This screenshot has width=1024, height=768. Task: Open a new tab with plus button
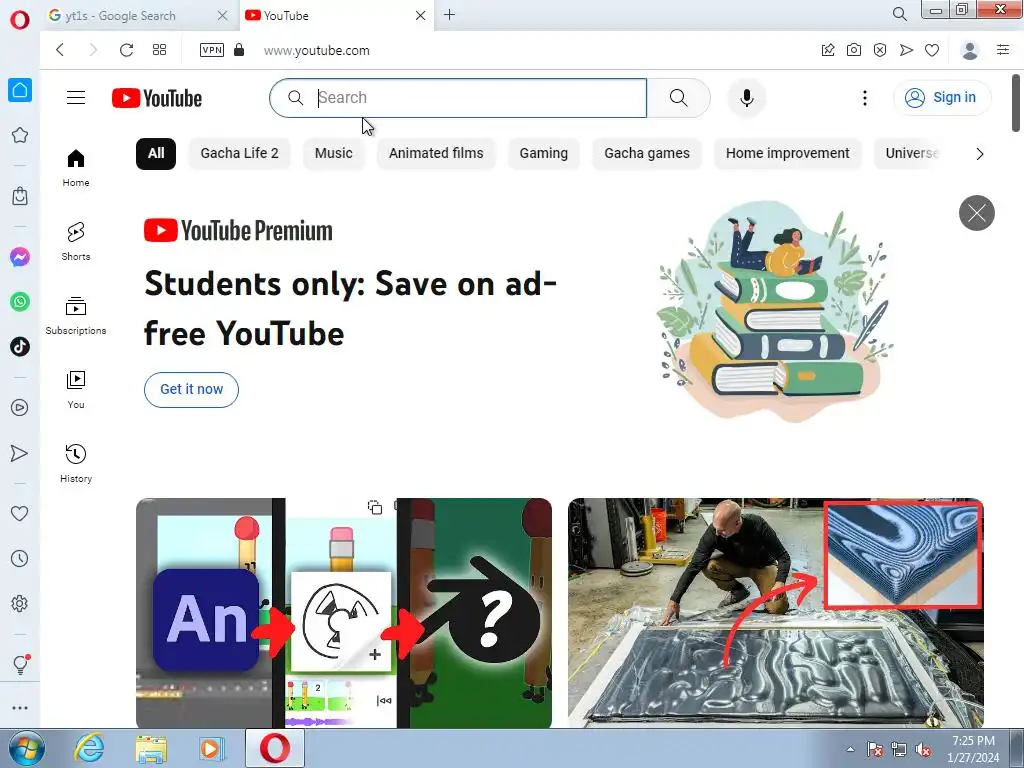(449, 14)
